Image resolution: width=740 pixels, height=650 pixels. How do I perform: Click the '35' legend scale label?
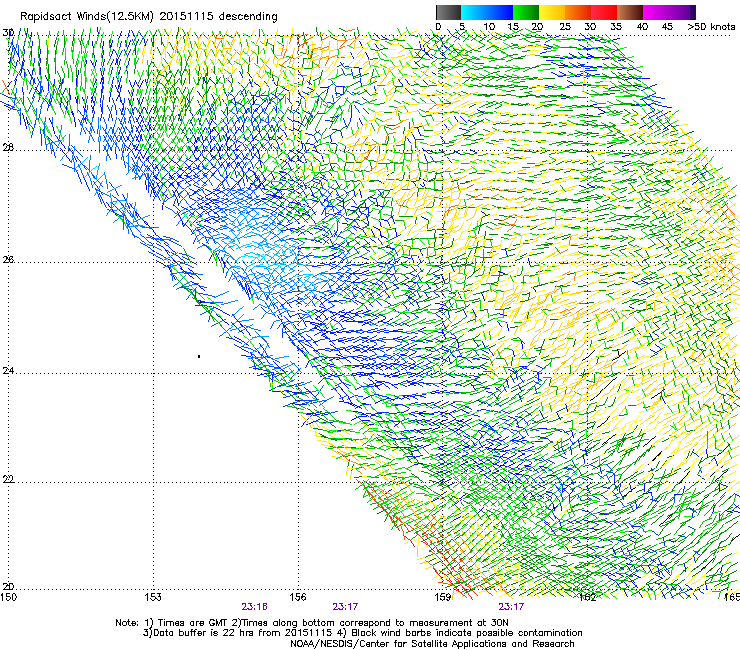(x=616, y=27)
